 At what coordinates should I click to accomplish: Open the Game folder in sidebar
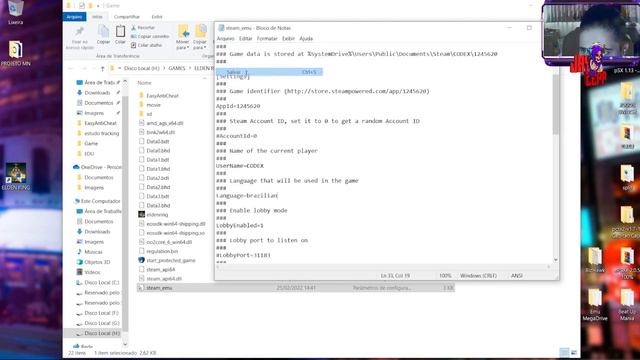87,143
